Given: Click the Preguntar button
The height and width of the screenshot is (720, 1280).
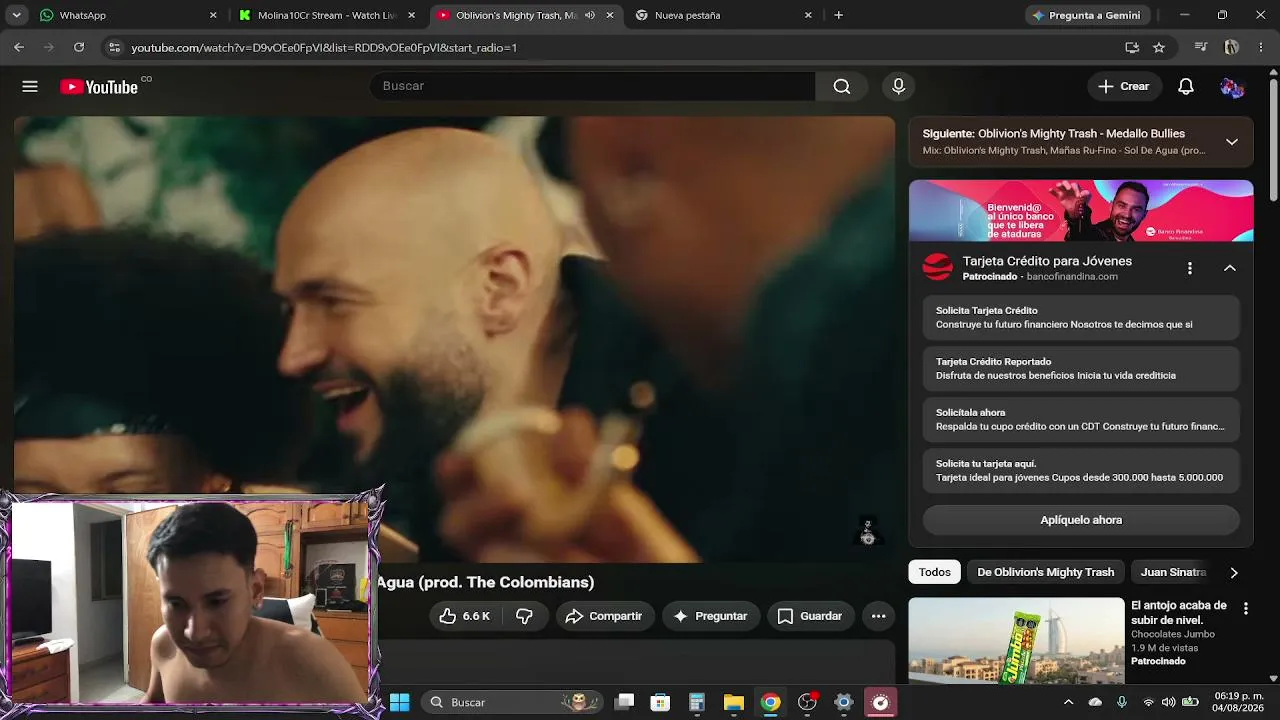Looking at the screenshot, I should click(711, 616).
